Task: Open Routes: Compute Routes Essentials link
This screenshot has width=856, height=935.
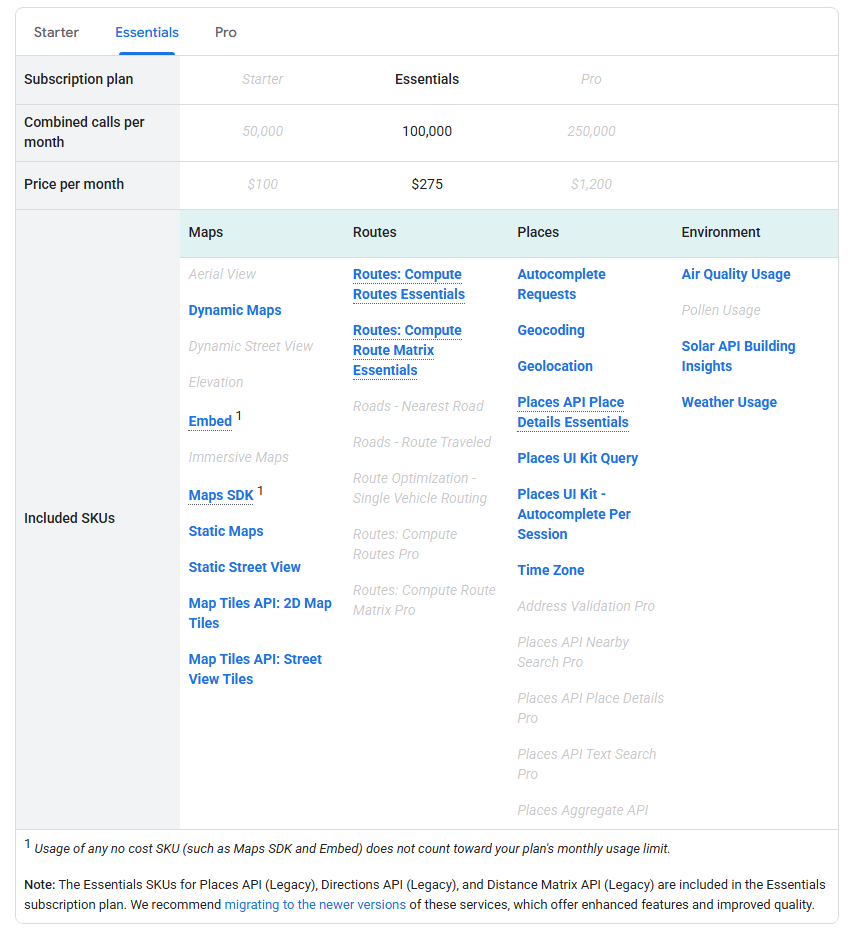Action: click(x=407, y=284)
